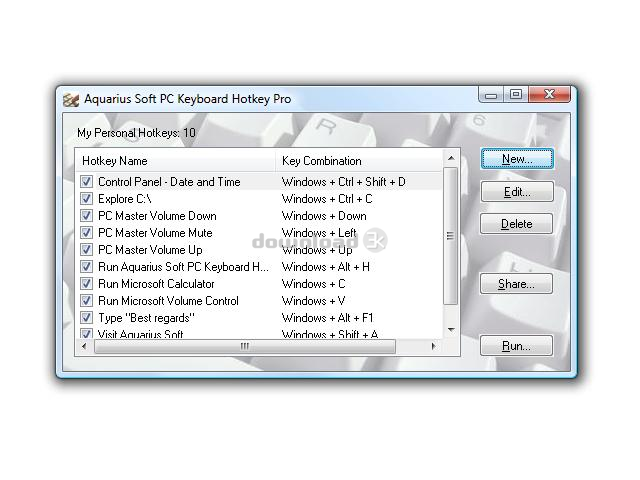
Task: Disable Run Microsoft Calculator checkbox
Action: 86,284
